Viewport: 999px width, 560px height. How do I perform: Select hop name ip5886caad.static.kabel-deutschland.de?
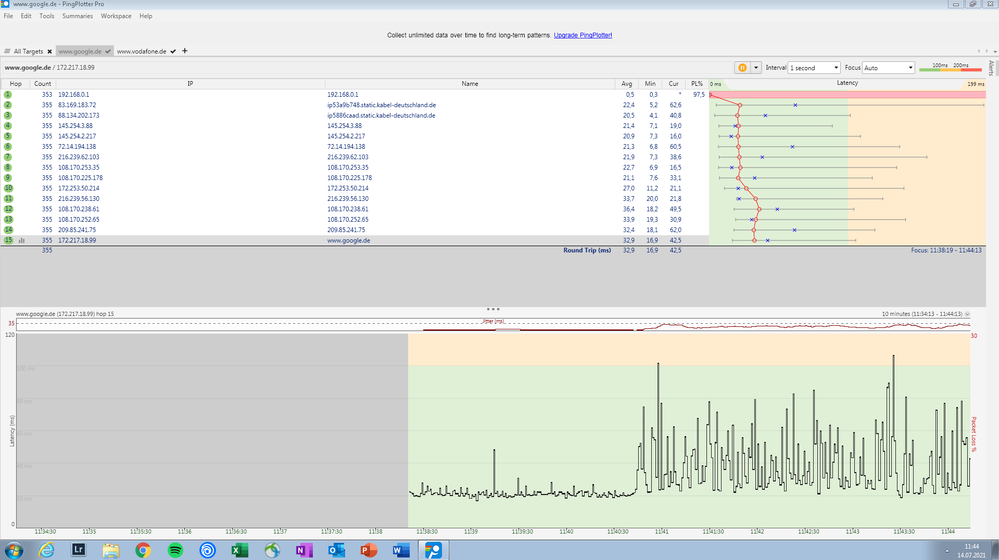(x=381, y=115)
